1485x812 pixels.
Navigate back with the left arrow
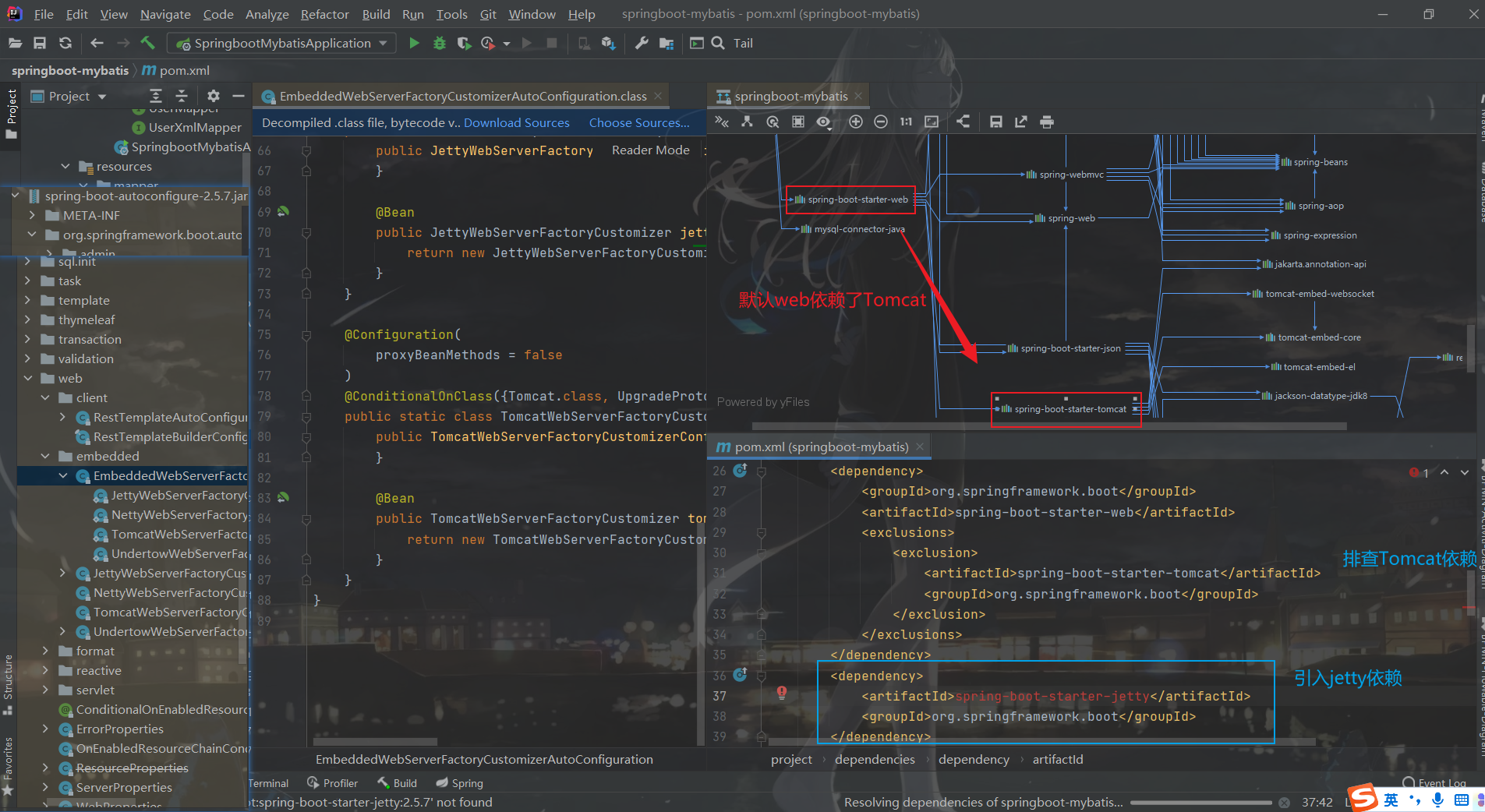(97, 44)
